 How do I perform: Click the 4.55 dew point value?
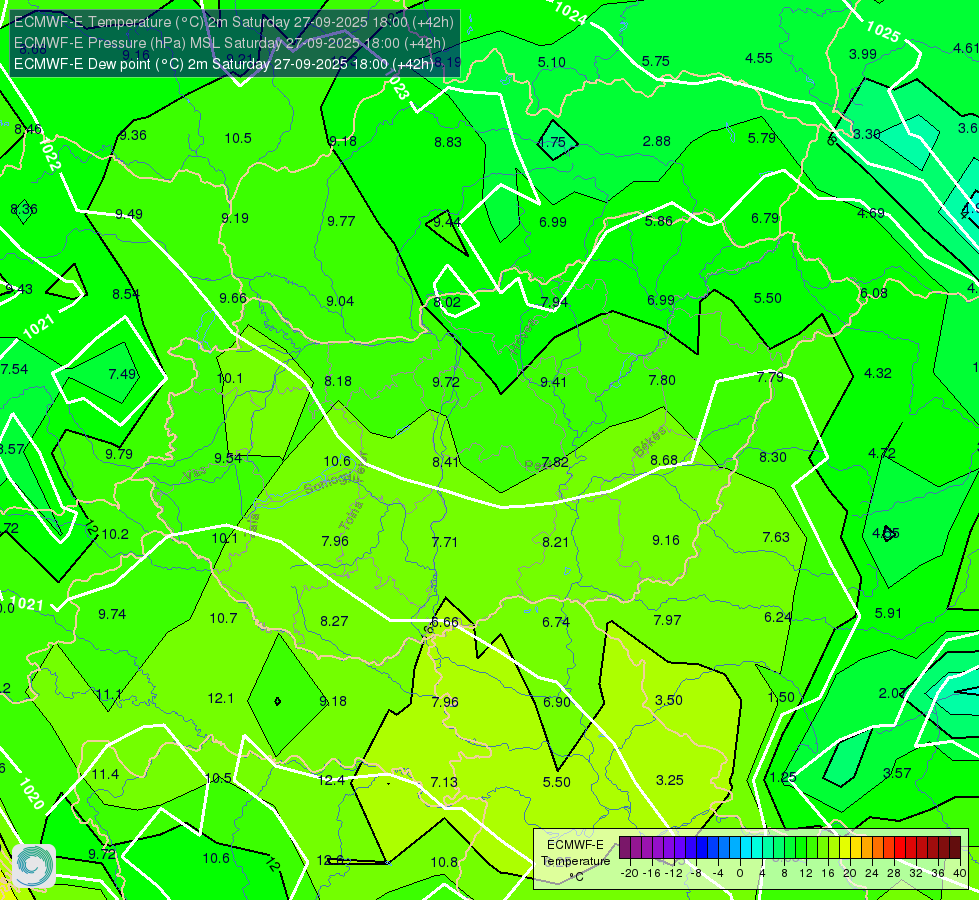coord(759,58)
